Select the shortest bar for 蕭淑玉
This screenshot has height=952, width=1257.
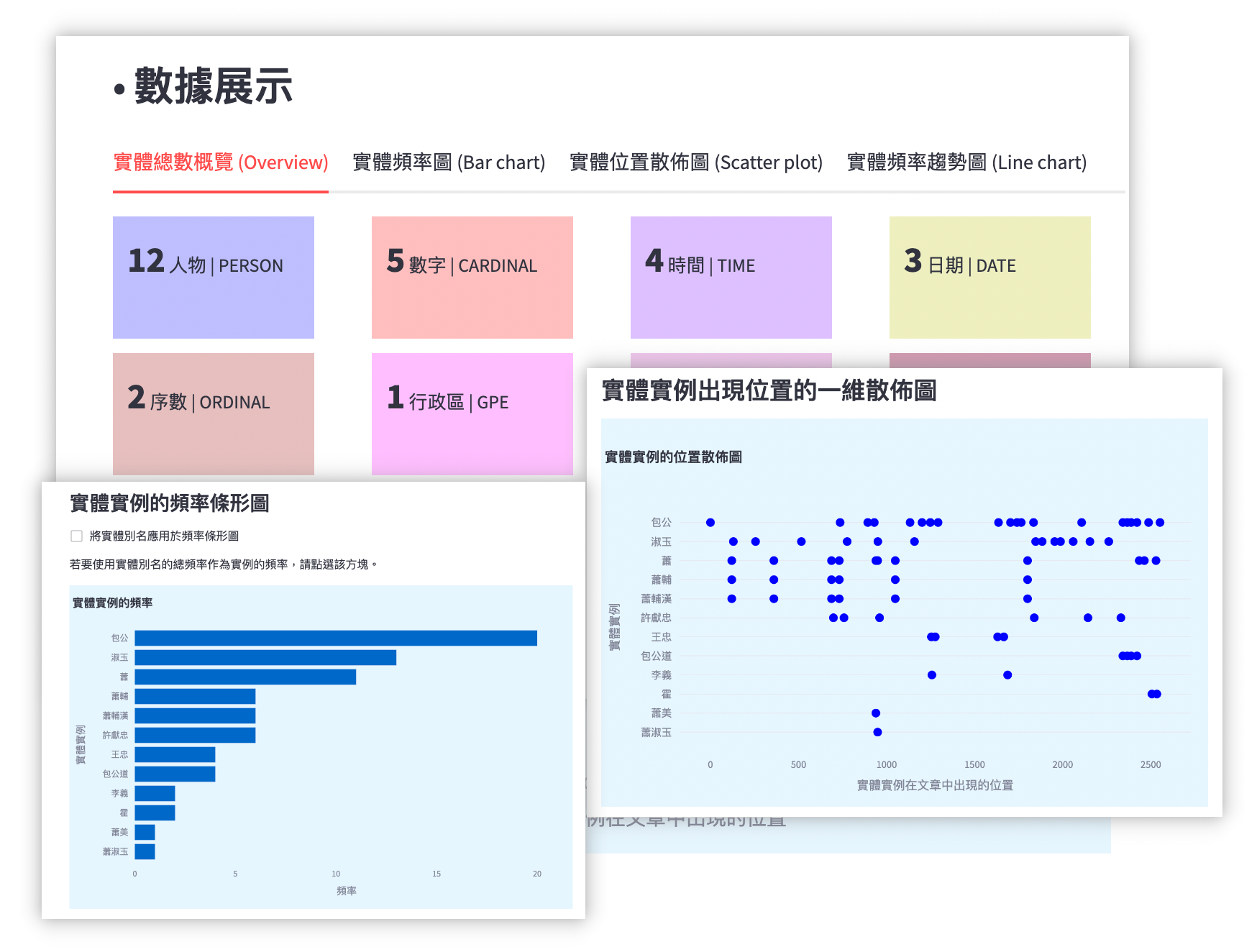pyautogui.click(x=144, y=851)
